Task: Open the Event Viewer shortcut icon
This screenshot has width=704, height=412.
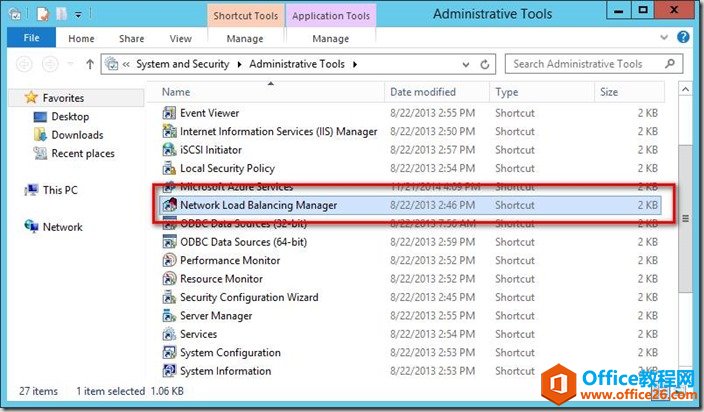Action: pyautogui.click(x=169, y=113)
